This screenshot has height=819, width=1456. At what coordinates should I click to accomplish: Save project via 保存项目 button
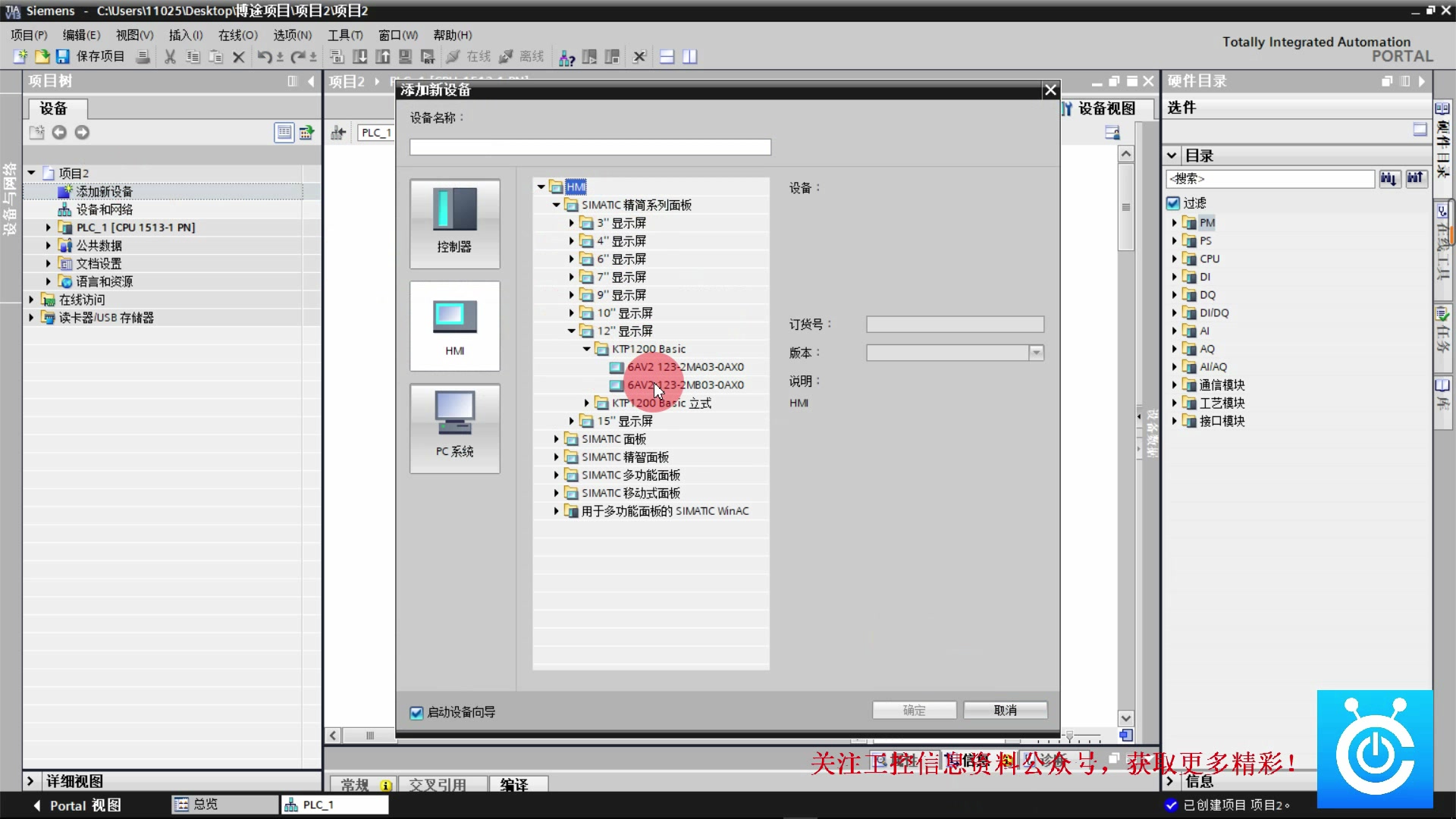click(90, 57)
